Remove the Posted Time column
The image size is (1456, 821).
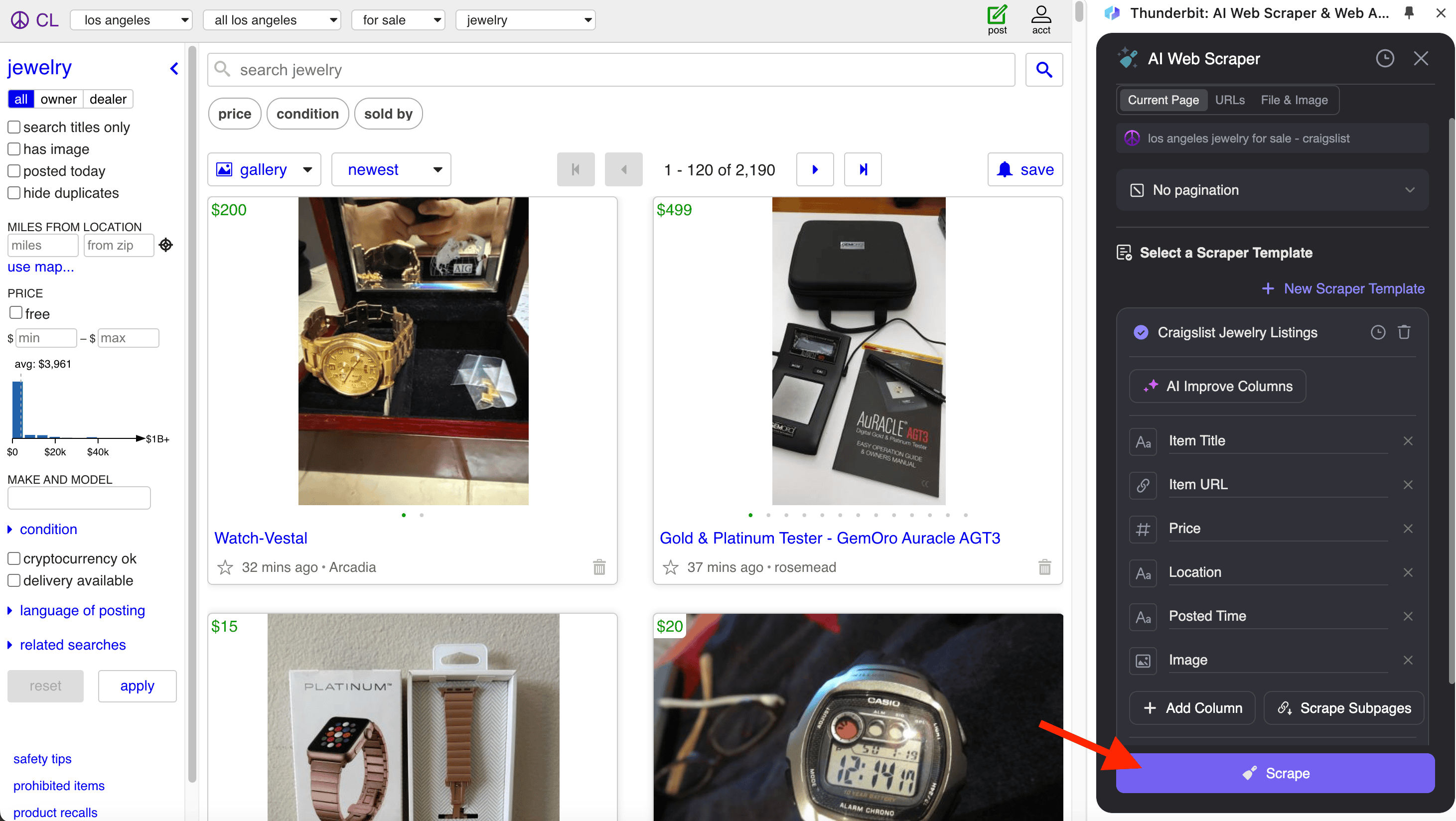[x=1407, y=616]
